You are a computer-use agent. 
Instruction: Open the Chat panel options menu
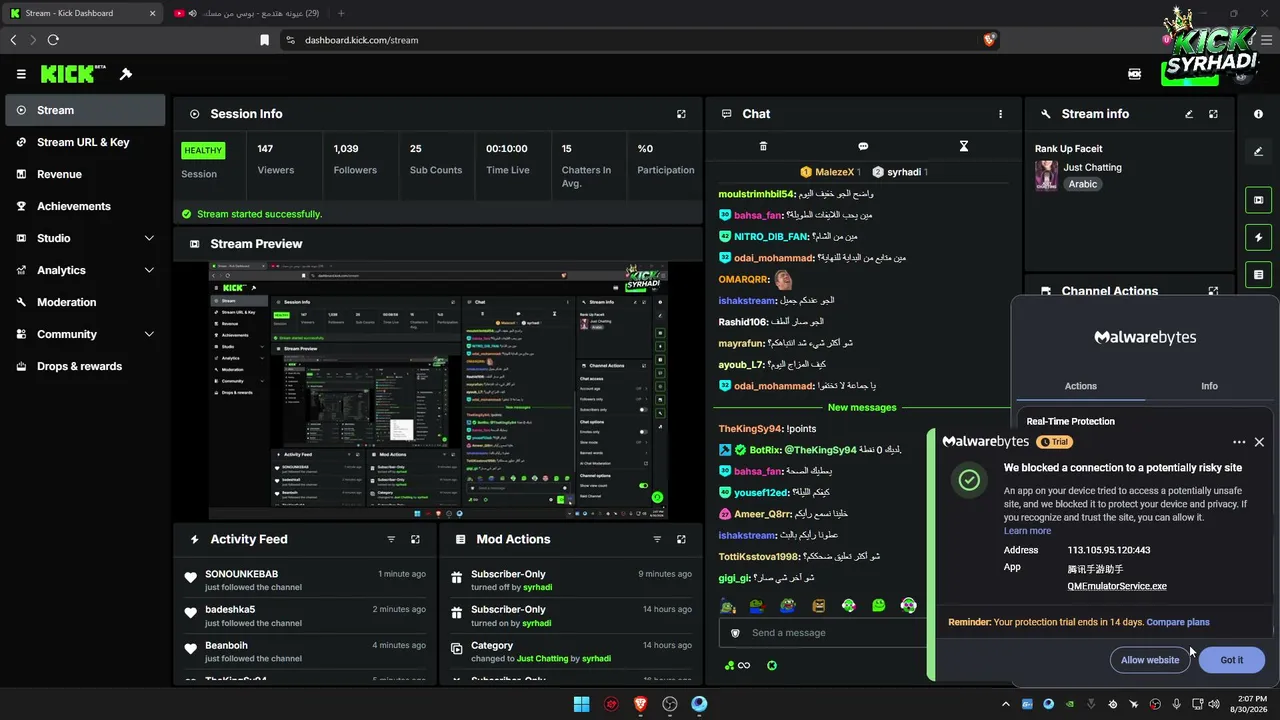click(x=1000, y=114)
